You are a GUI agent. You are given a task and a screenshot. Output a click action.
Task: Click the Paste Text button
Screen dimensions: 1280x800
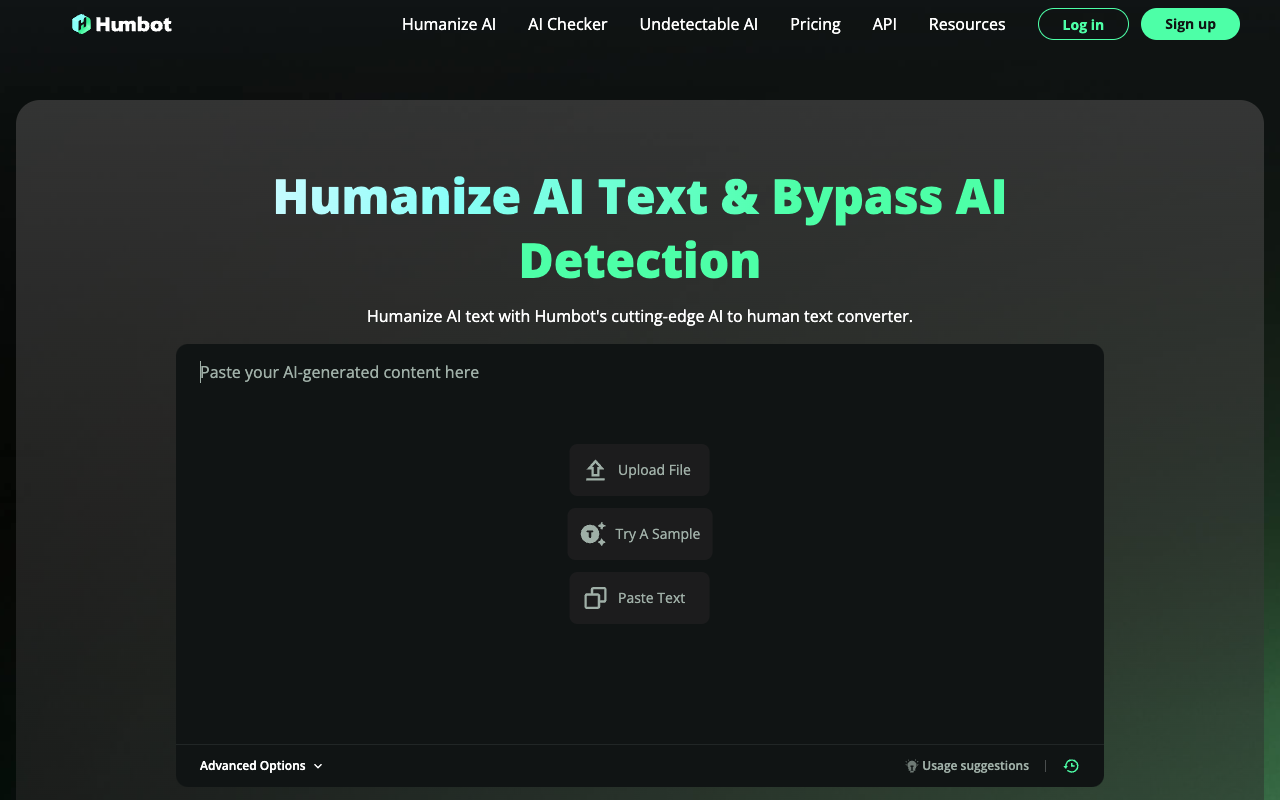coord(640,598)
